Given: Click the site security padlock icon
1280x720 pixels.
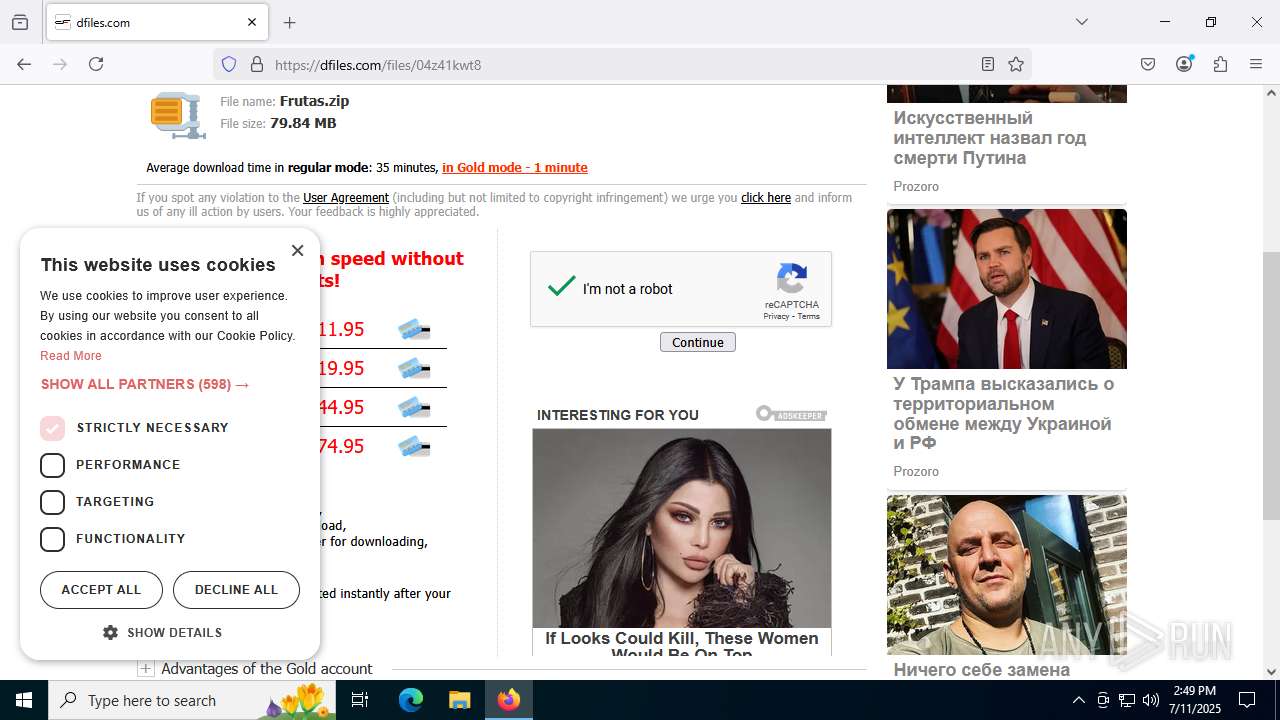Looking at the screenshot, I should [257, 64].
